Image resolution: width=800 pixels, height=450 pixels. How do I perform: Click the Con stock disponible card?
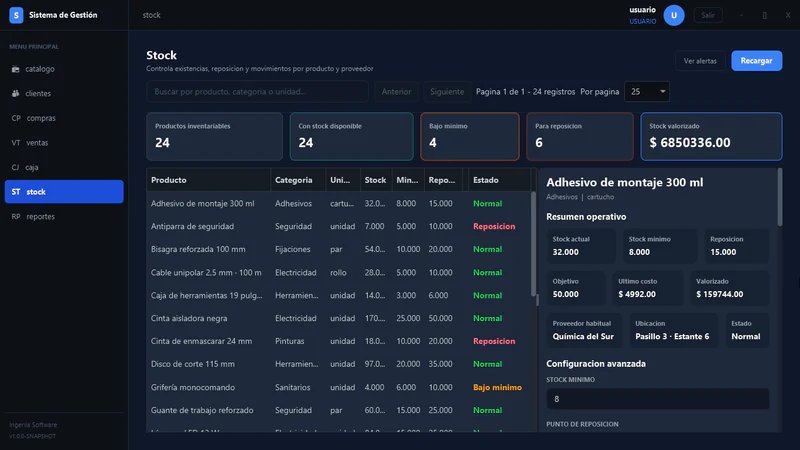(x=352, y=136)
